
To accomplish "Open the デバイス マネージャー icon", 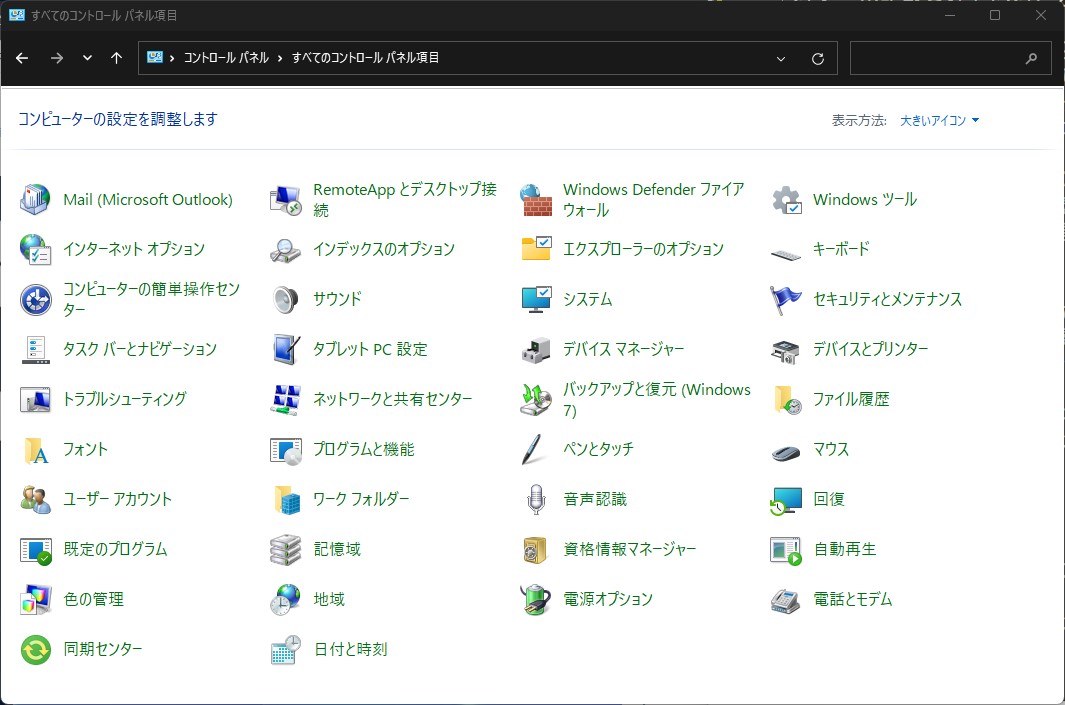I will pos(536,349).
